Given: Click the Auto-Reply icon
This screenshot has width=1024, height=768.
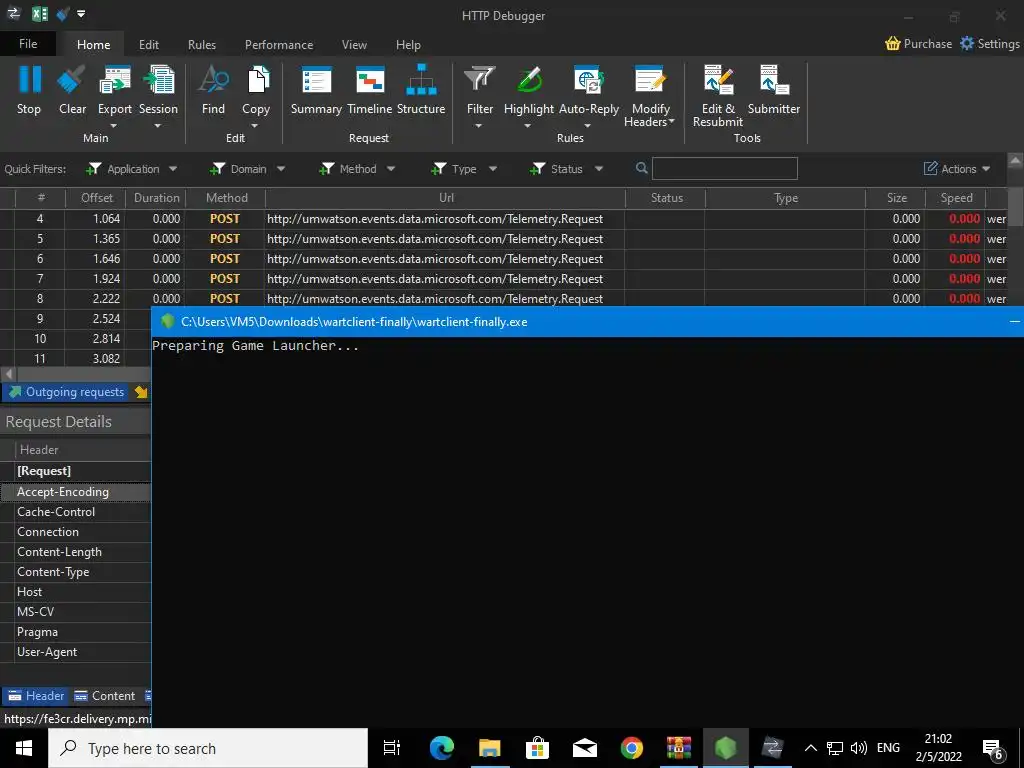Looking at the screenshot, I should click(x=589, y=80).
